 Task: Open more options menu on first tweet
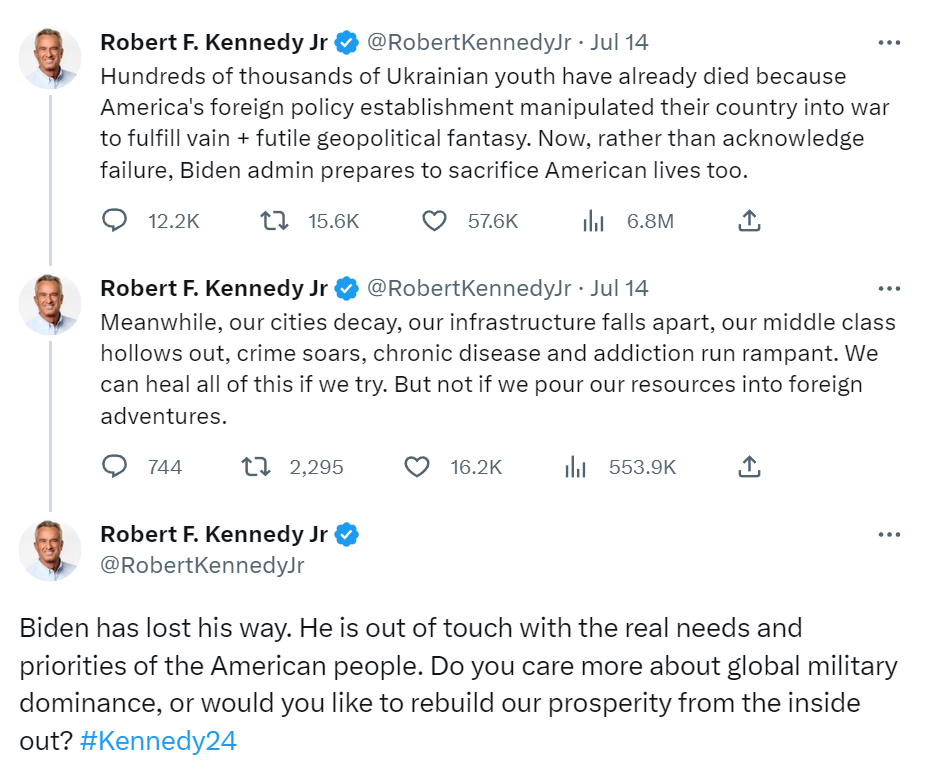point(888,43)
